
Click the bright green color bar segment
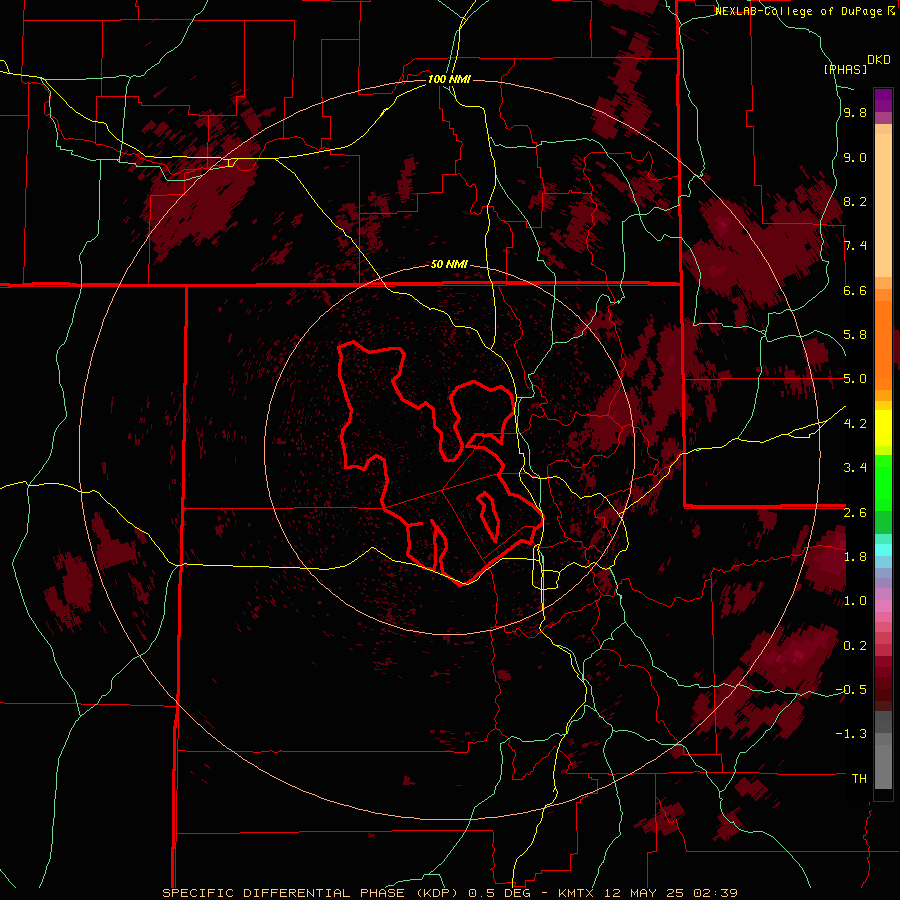(x=883, y=481)
